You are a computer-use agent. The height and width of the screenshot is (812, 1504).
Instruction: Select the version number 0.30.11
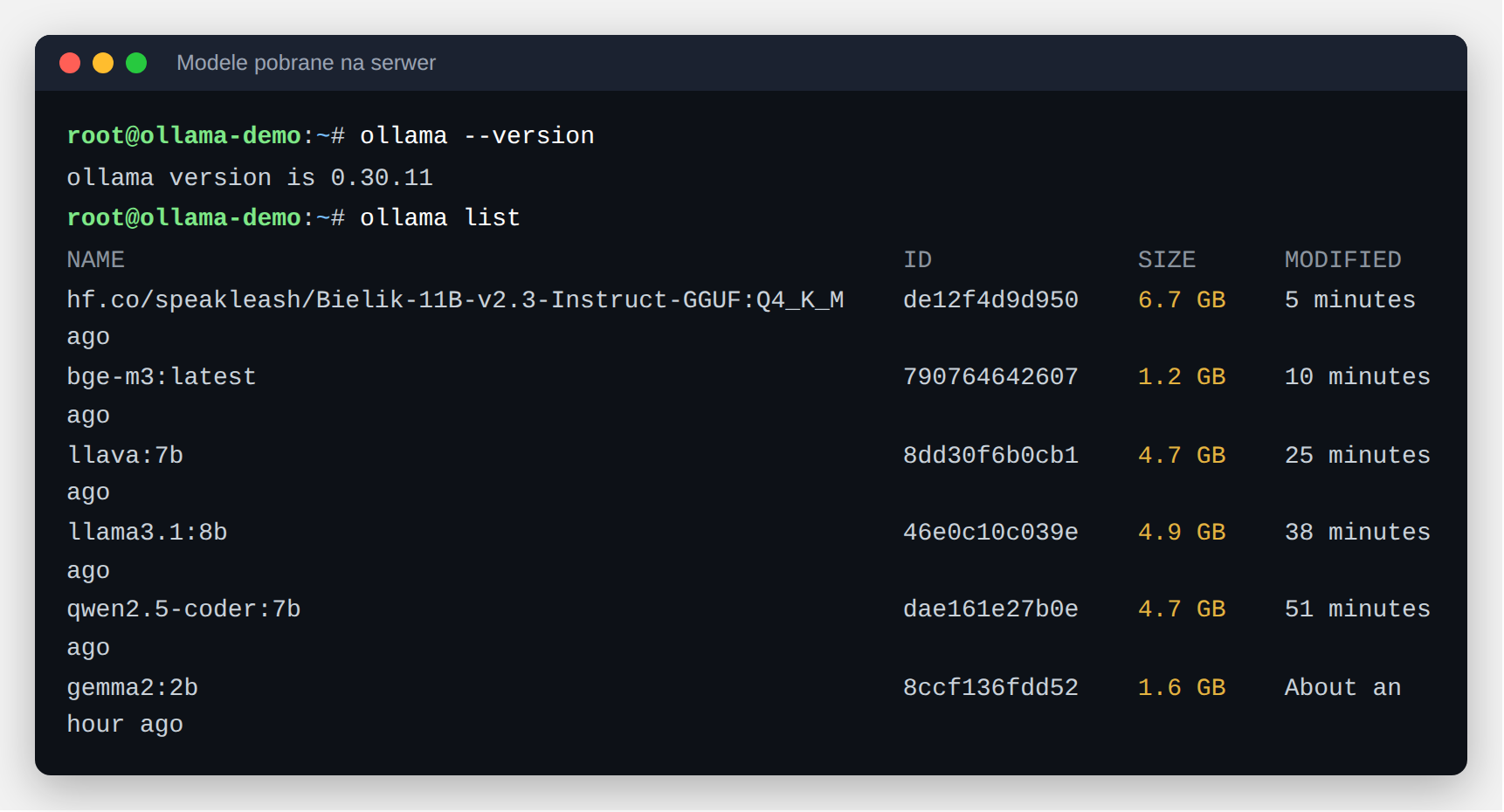pos(382,177)
